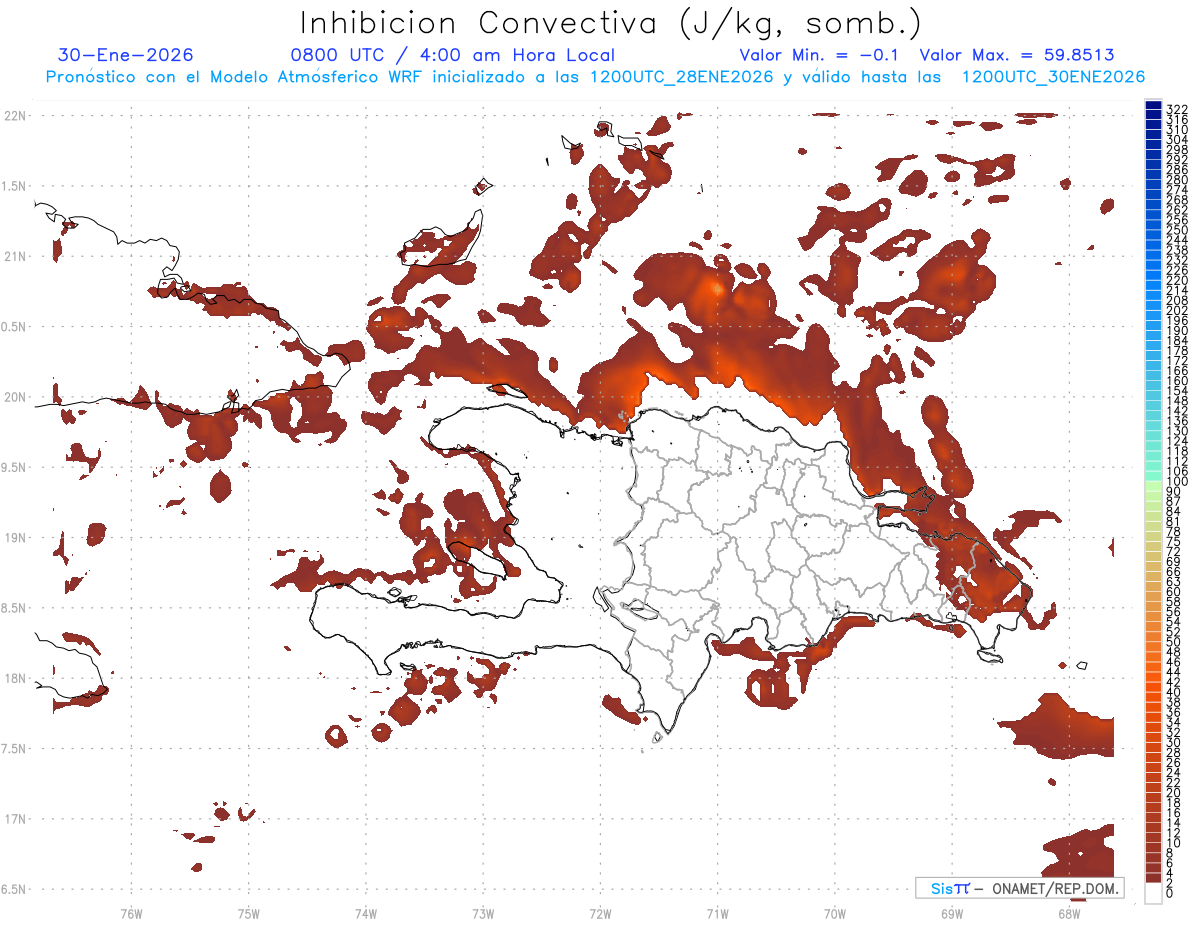Click the 75W longitude label
The height and width of the screenshot is (927, 1200).
(x=249, y=912)
